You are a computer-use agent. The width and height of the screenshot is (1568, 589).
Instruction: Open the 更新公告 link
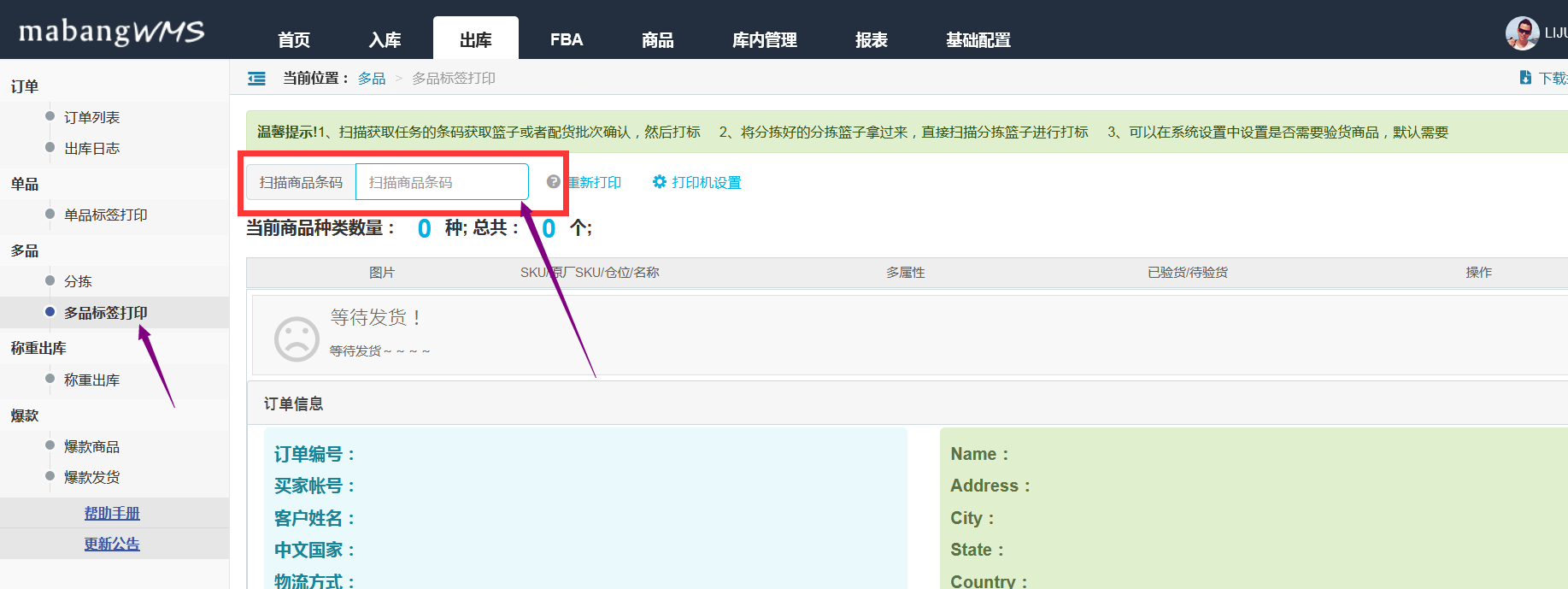[112, 544]
